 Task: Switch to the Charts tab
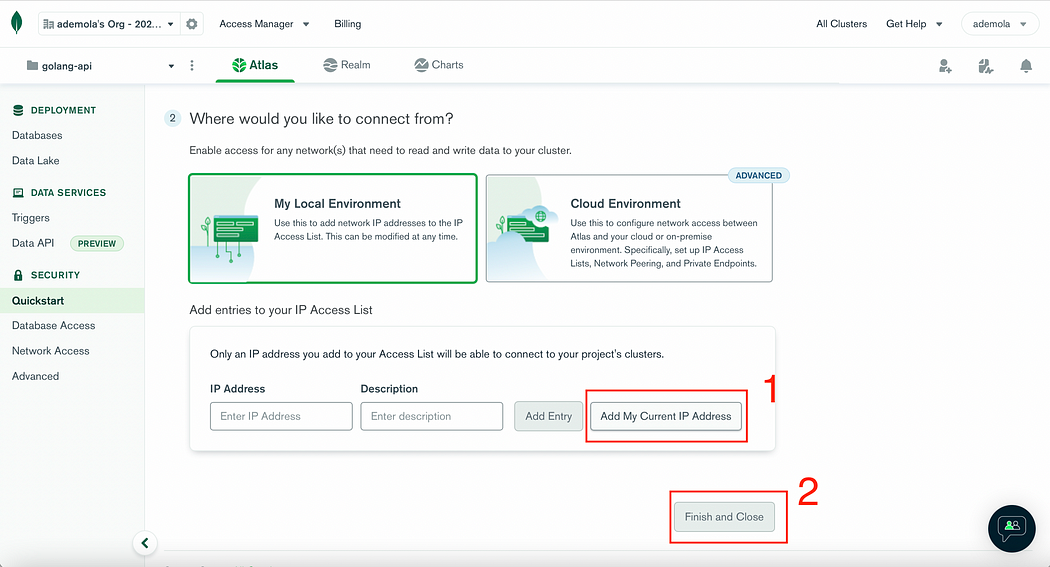[x=439, y=65]
